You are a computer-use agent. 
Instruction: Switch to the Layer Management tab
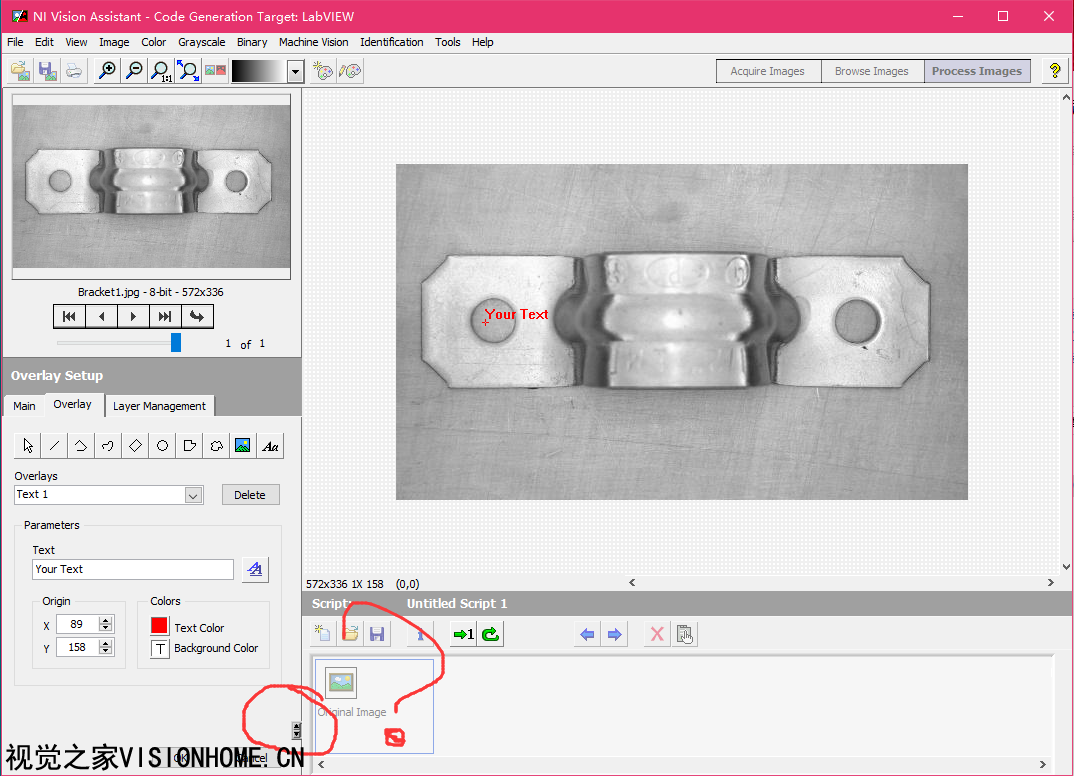click(159, 406)
